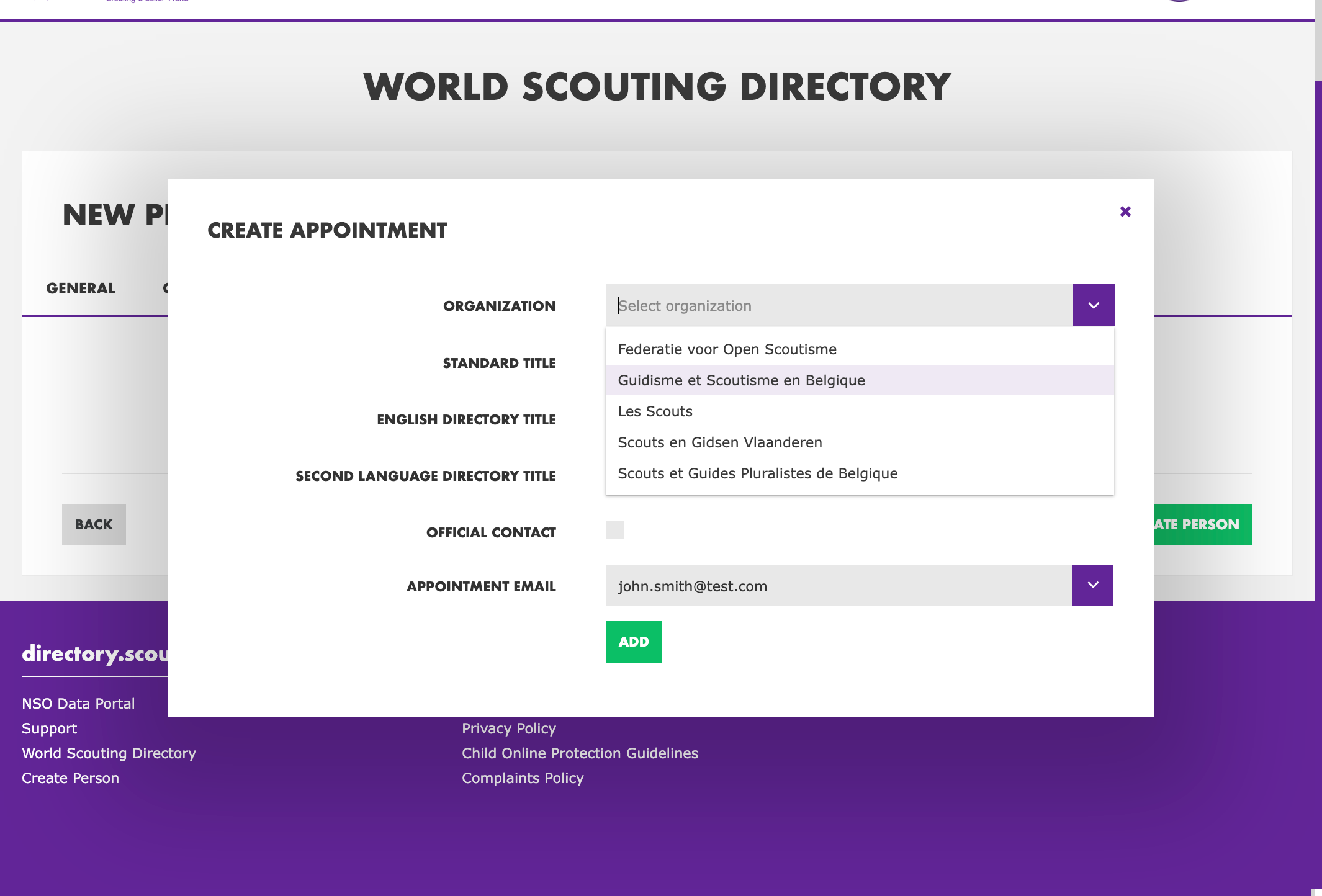Click the Create Person green button
This screenshot has width=1322, height=896.
(1203, 524)
